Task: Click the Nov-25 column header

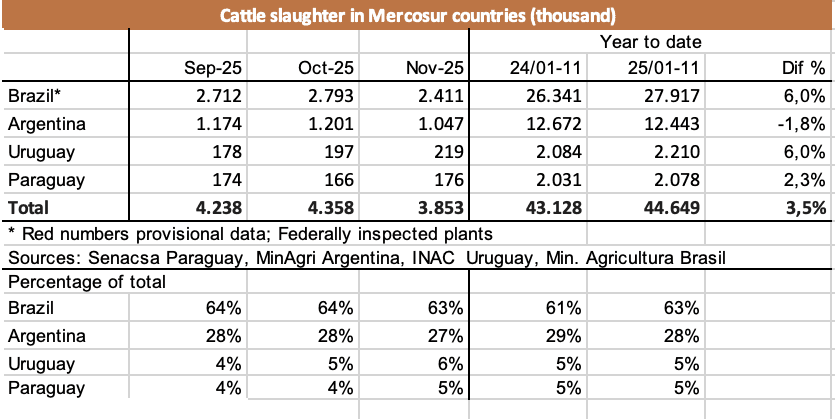Action: pos(435,68)
